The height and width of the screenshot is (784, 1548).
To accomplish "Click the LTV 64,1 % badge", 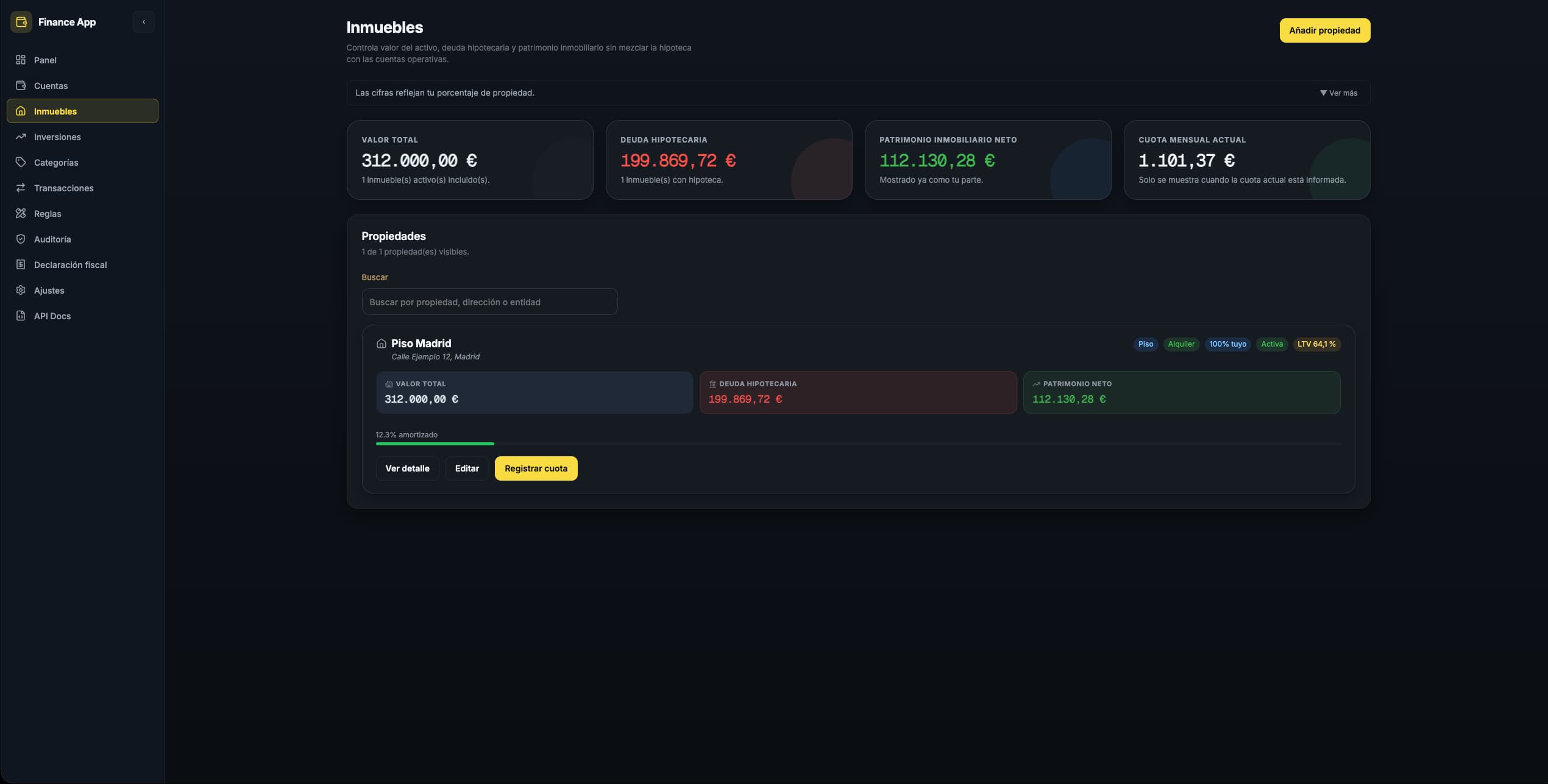I will pyautogui.click(x=1316, y=344).
